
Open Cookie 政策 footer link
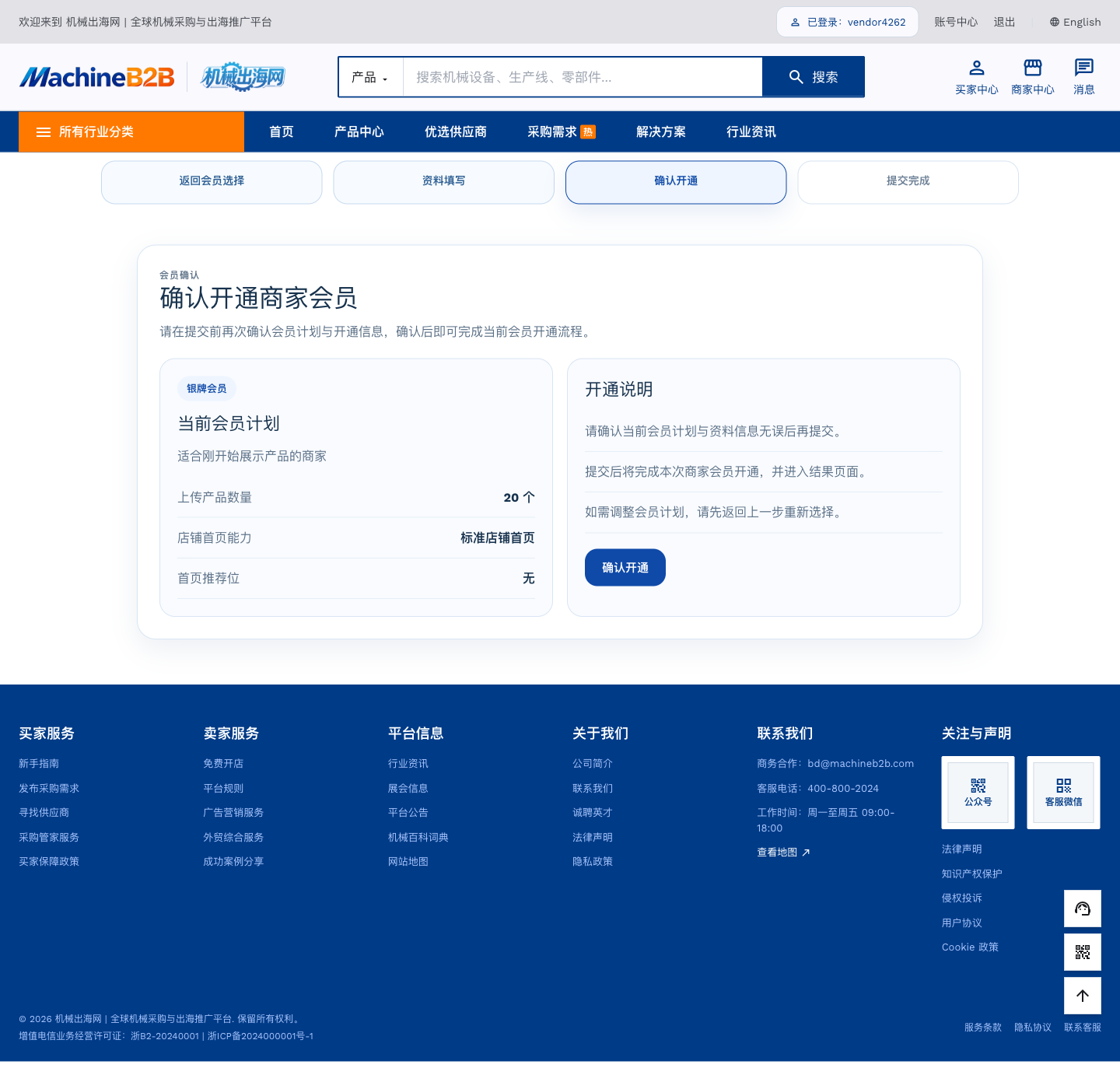point(970,947)
